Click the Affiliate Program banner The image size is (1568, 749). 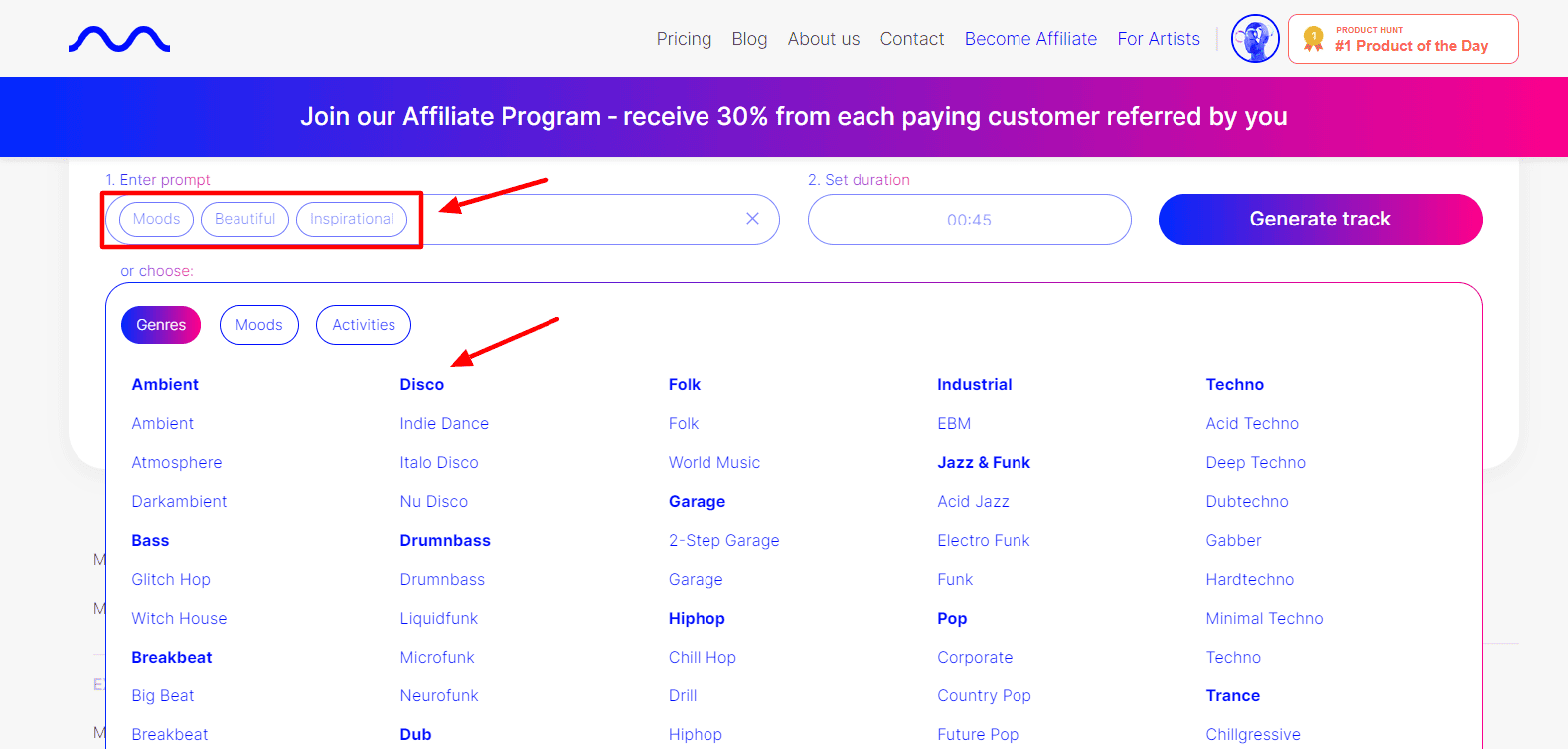[x=793, y=117]
